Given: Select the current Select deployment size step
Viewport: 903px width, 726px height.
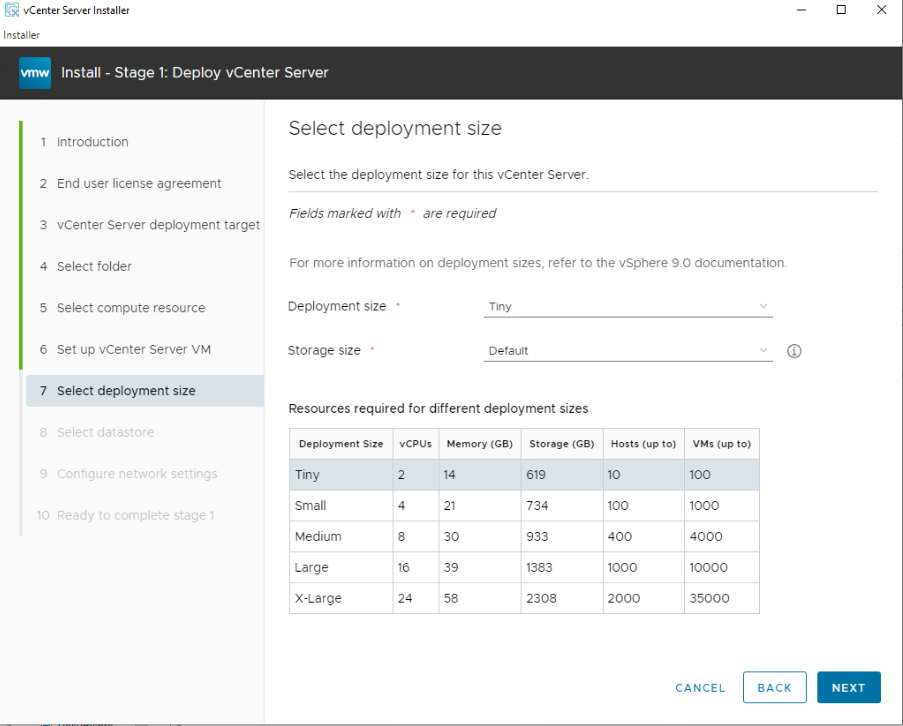Looking at the screenshot, I should tap(126, 391).
